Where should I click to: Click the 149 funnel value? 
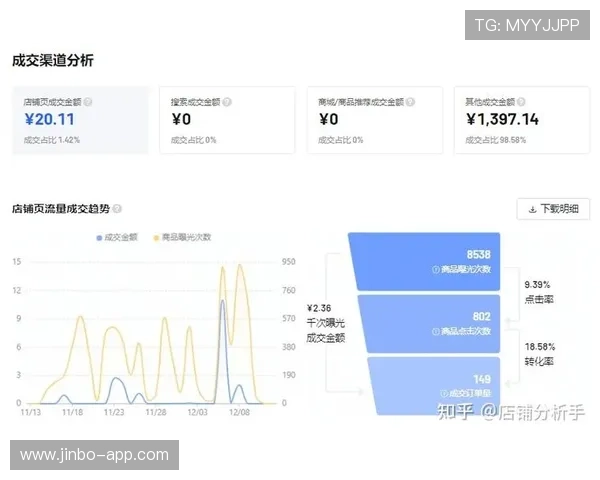click(x=482, y=379)
